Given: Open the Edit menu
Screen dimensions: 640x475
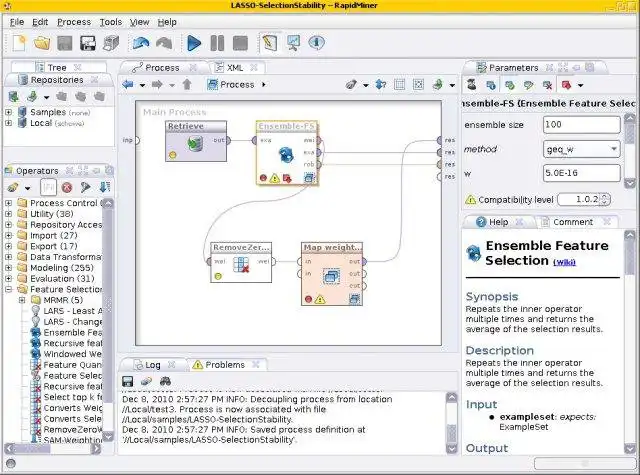Looking at the screenshot, I should pos(40,22).
